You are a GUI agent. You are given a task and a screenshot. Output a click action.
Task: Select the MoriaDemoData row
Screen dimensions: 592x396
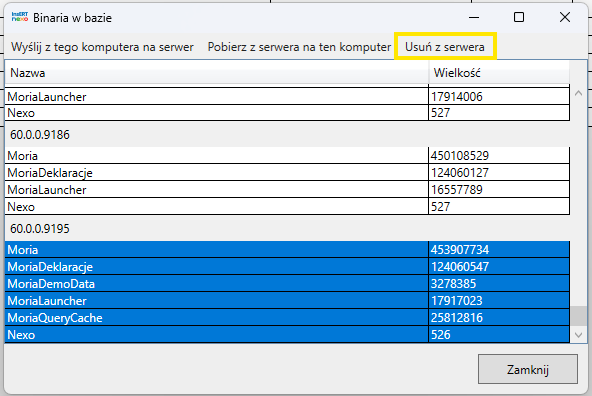287,284
